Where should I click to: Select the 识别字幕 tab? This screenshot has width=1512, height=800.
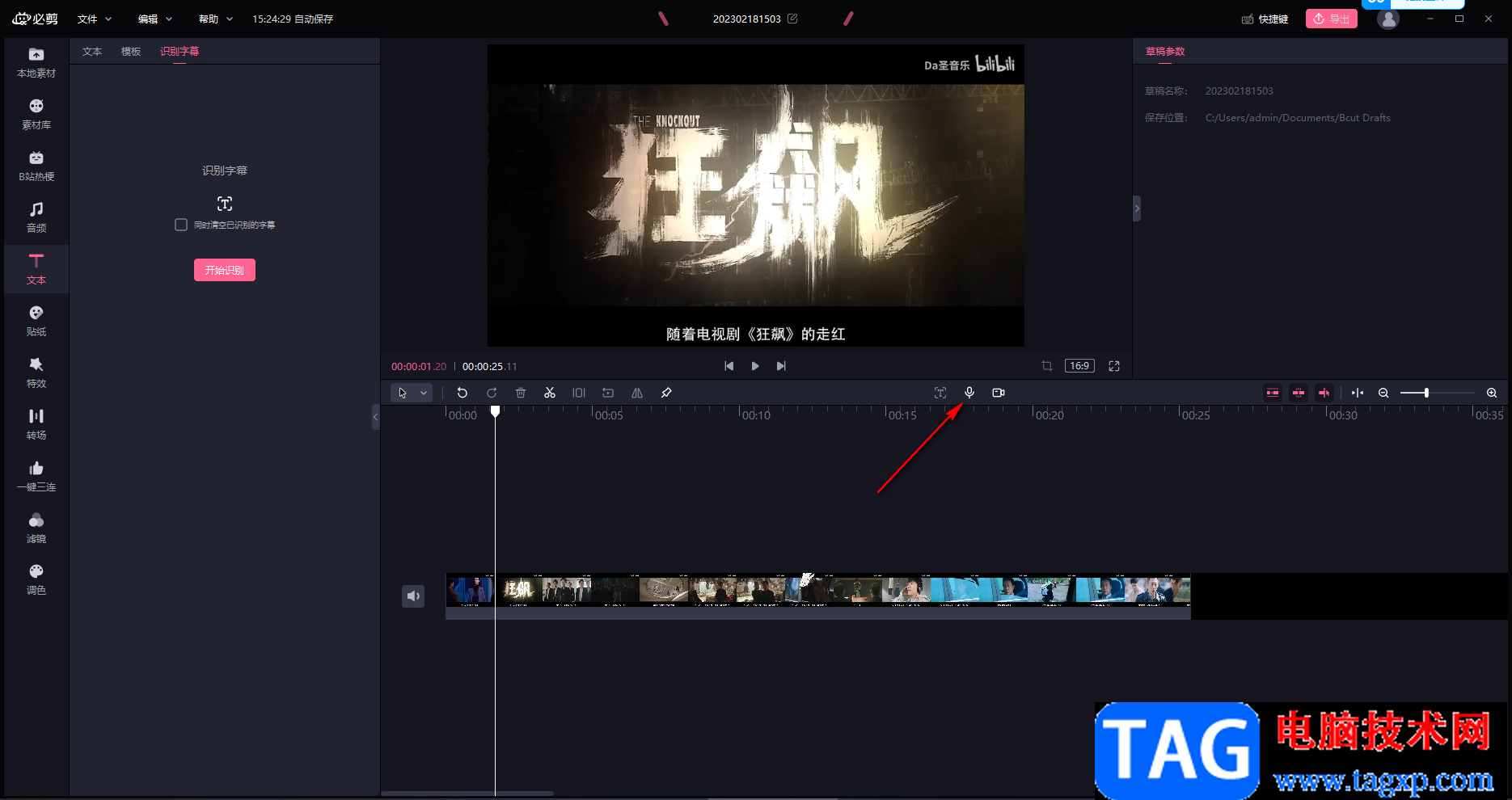(x=179, y=52)
